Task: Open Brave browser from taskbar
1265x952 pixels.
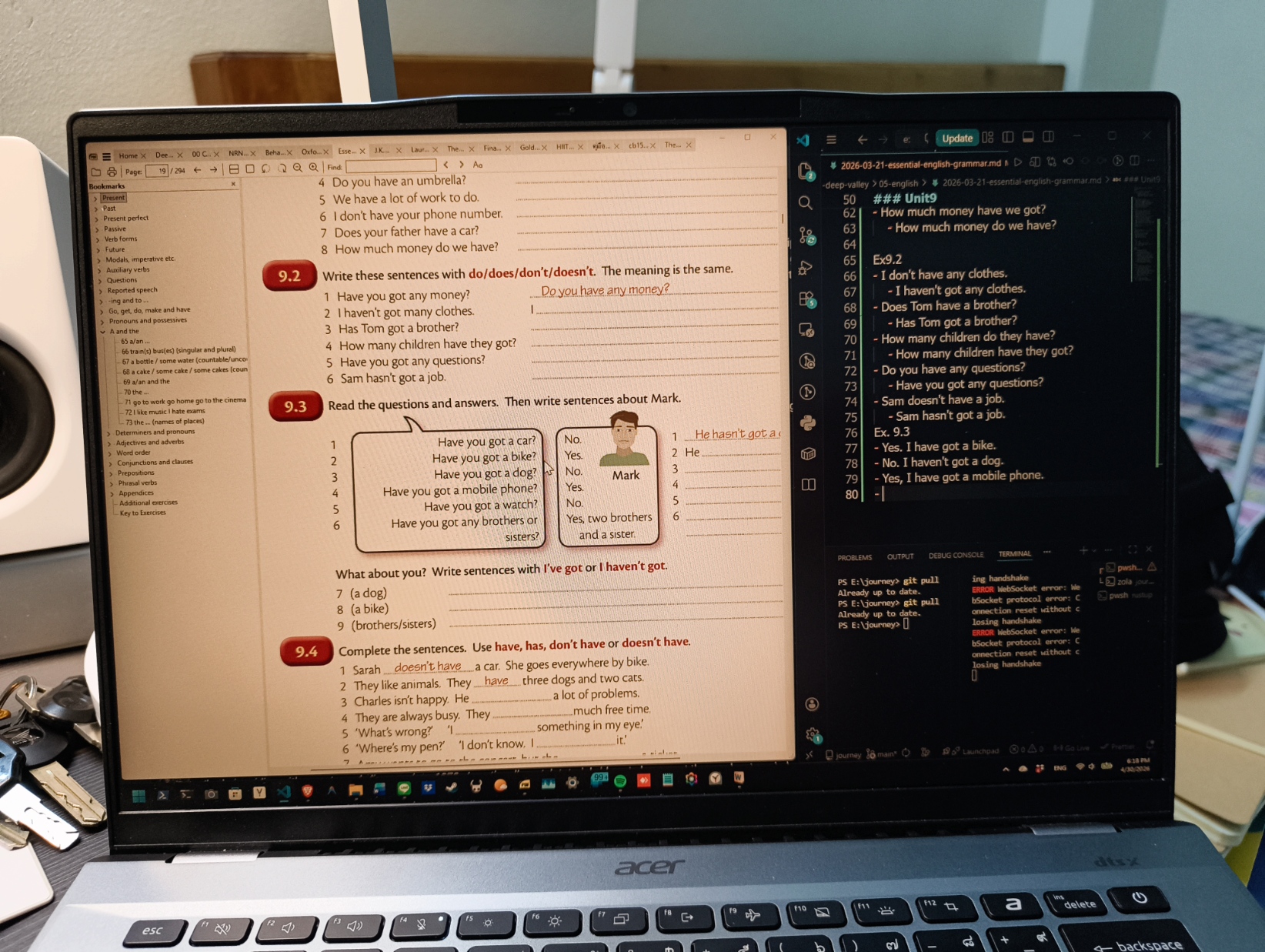Action: pyautogui.click(x=307, y=790)
